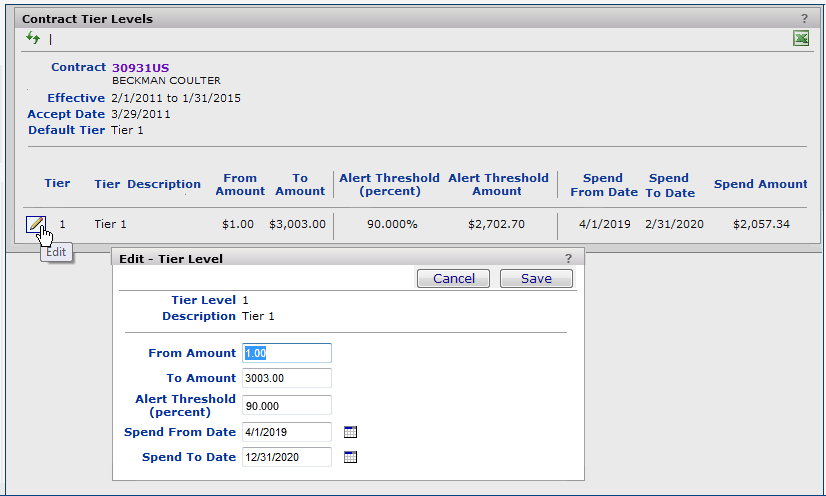826x496 pixels.
Task: Focus the From Amount field
Action: (285, 353)
